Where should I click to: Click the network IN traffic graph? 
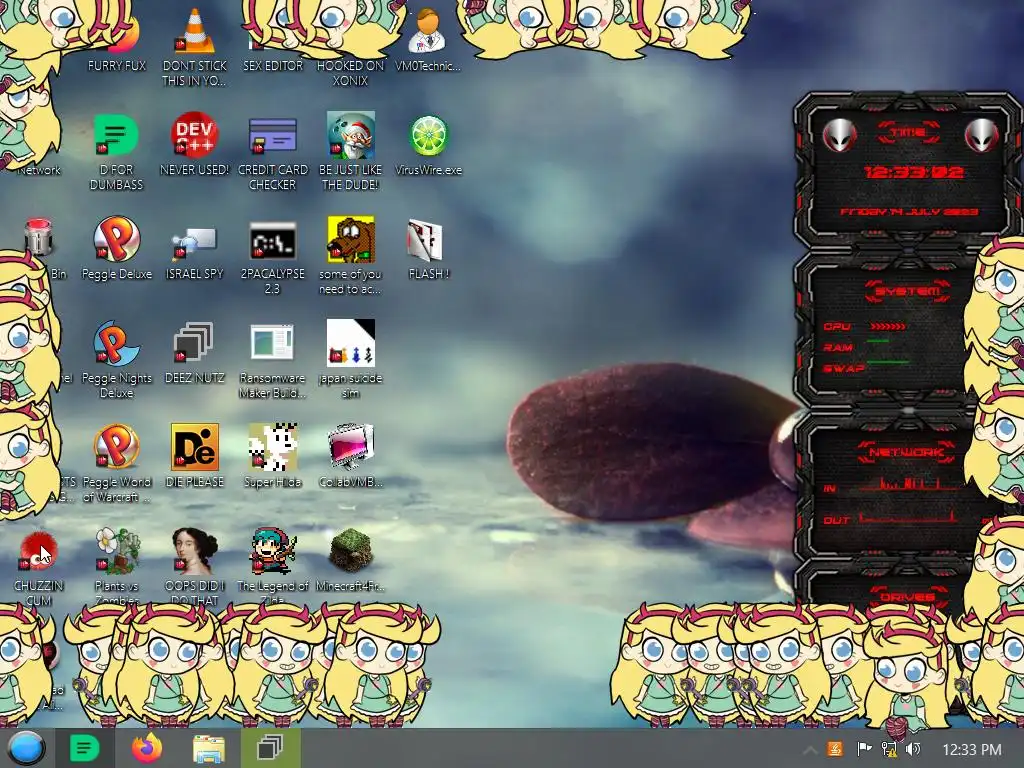910,483
